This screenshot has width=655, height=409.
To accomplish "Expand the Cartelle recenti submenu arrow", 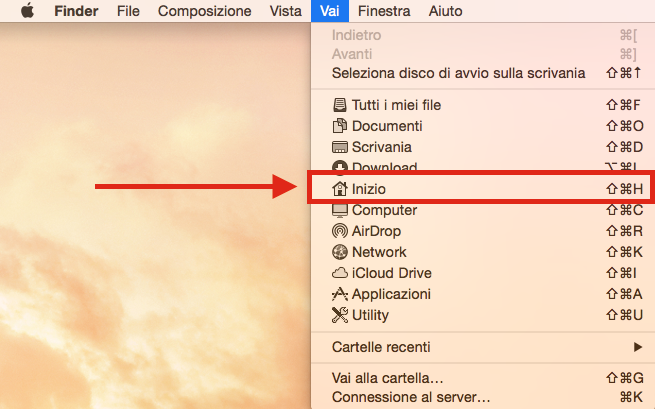I will [x=637, y=347].
